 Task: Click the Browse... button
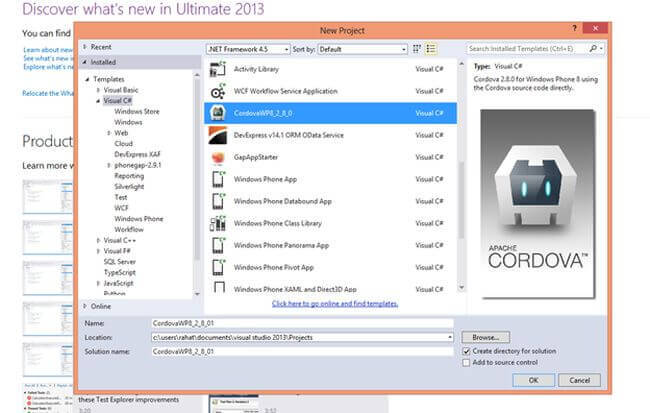485,338
